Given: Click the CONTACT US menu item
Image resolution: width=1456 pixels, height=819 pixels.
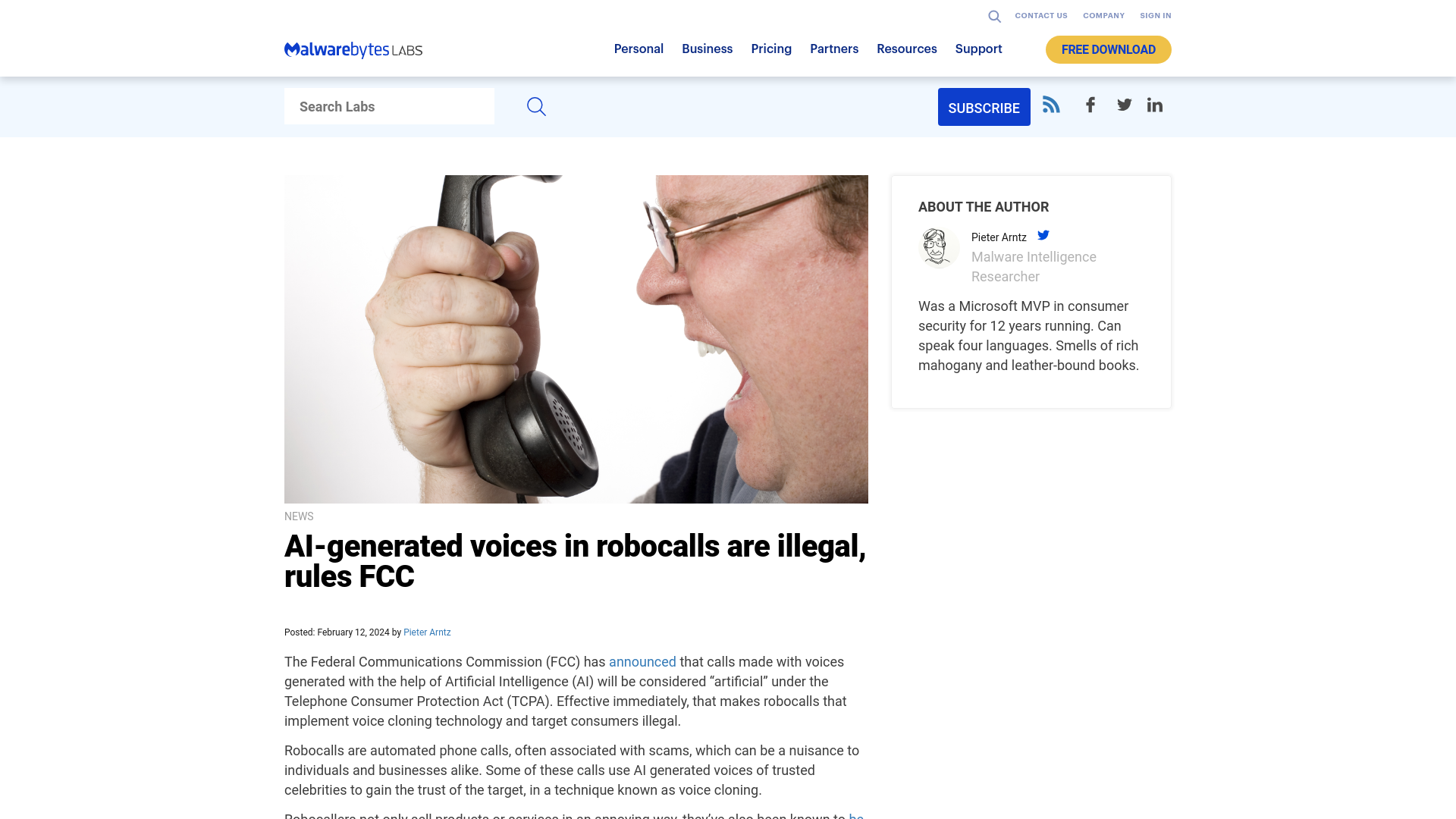Looking at the screenshot, I should (x=1041, y=15).
